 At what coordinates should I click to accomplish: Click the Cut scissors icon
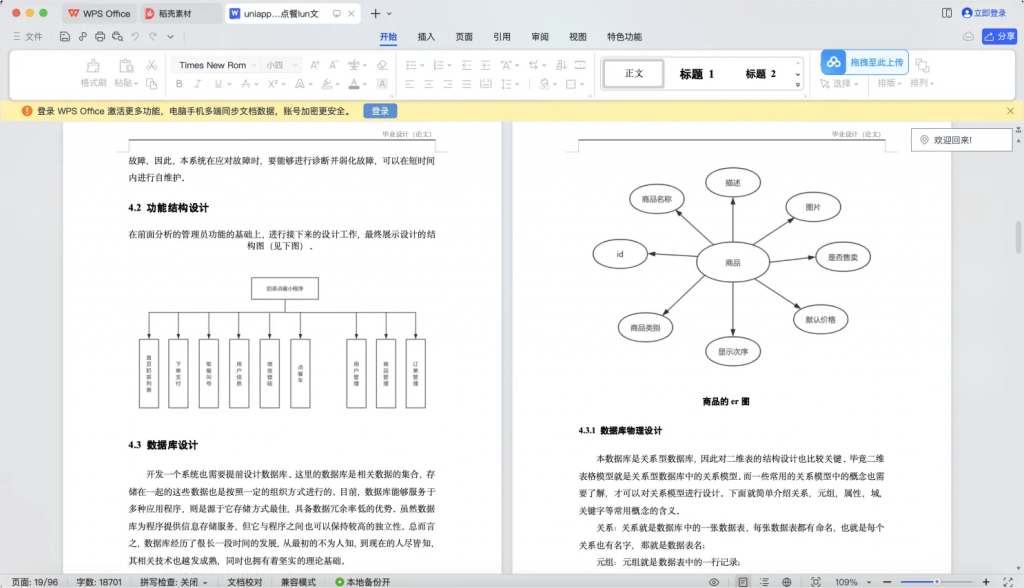150,65
